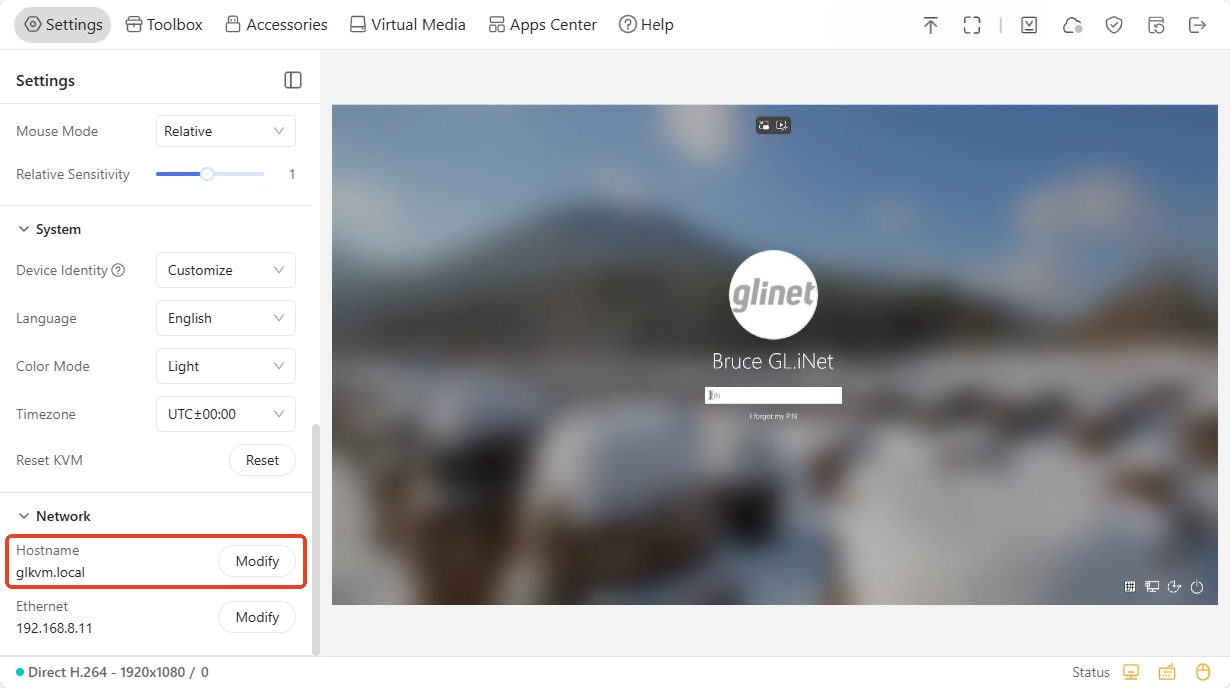Click the logout exit icon

pyautogui.click(x=1197, y=25)
